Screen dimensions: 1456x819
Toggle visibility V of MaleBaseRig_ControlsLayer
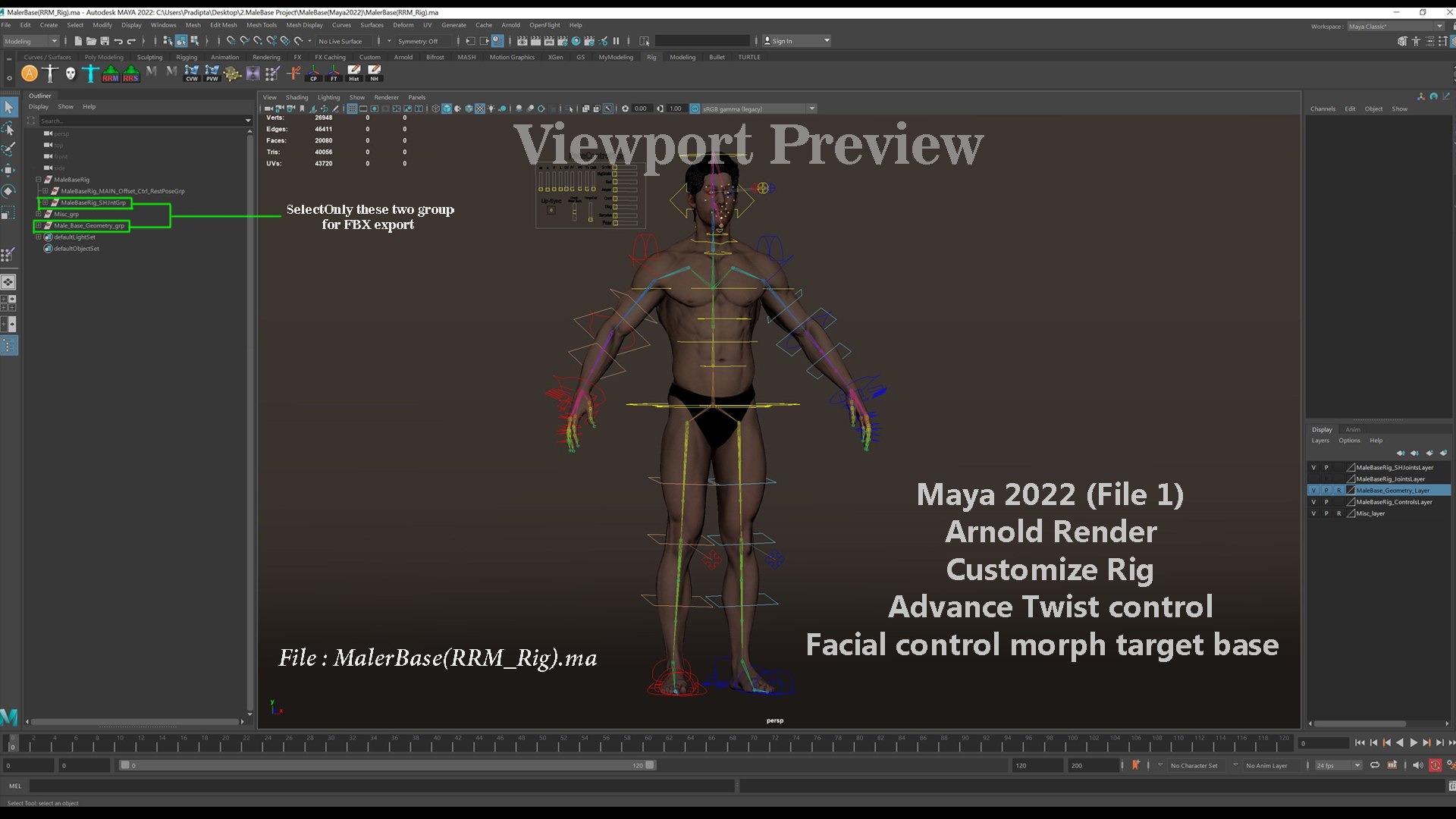1313,502
